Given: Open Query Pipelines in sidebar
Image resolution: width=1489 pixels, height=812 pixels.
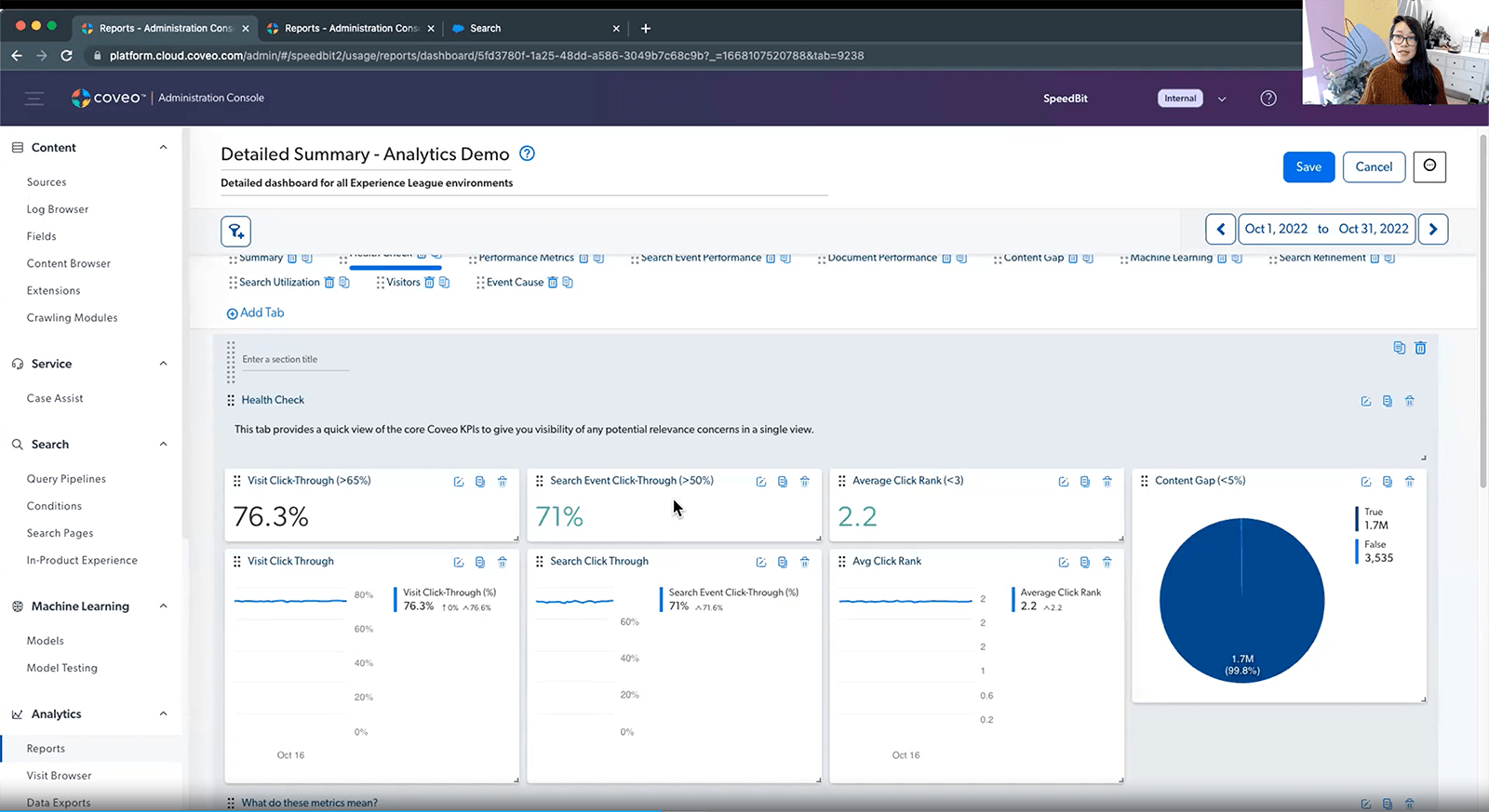Looking at the screenshot, I should coord(66,479).
